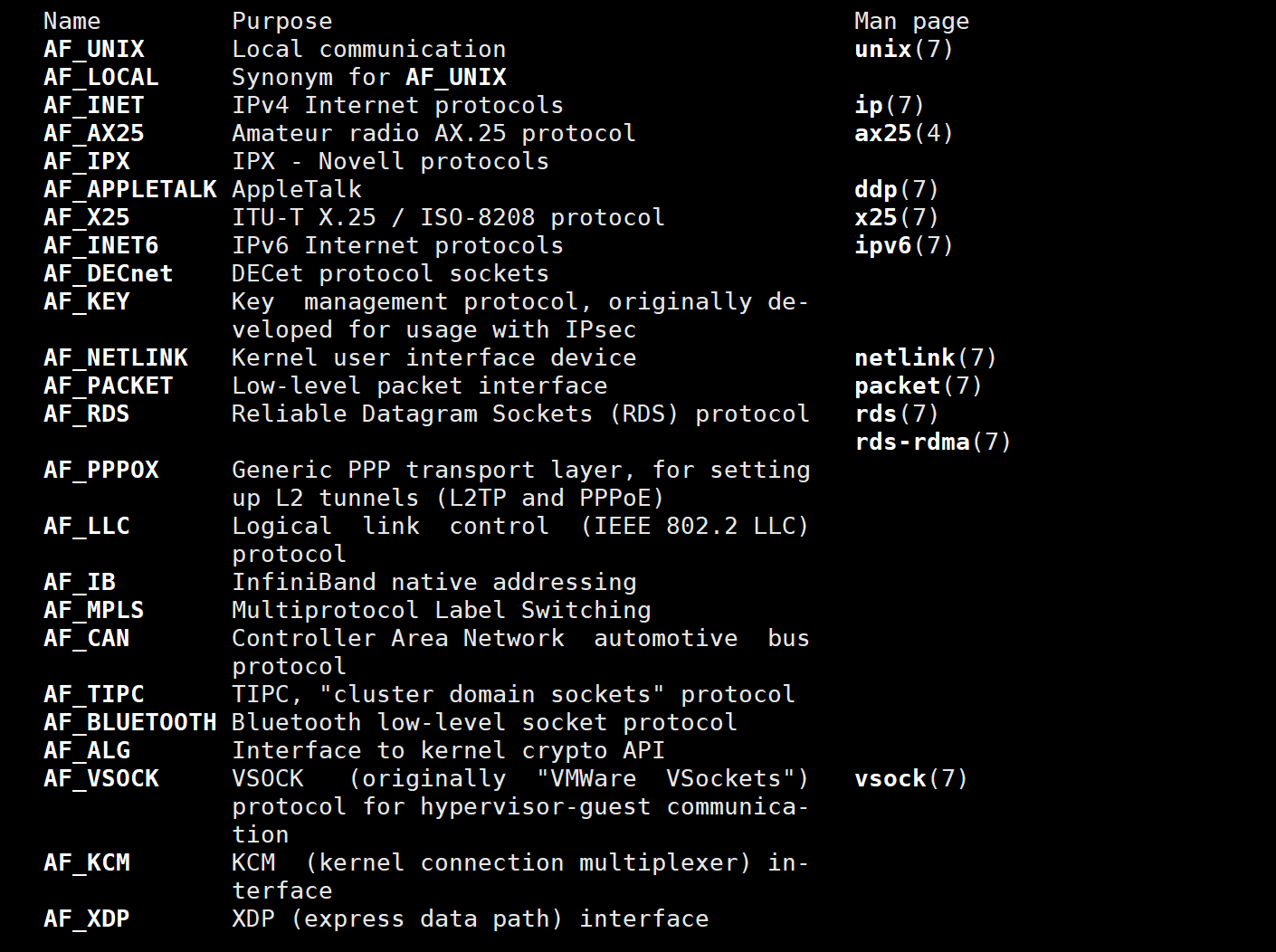This screenshot has height=952, width=1276.
Task: Click the ip(7) man page reference
Action: pyautogui.click(x=890, y=105)
